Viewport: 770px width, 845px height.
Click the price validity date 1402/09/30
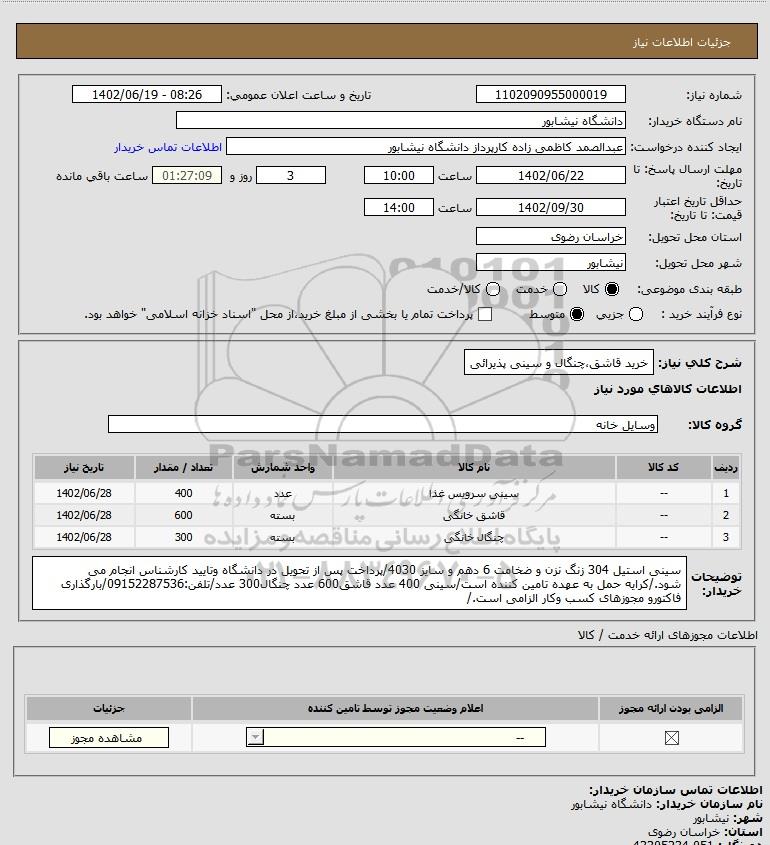551,207
